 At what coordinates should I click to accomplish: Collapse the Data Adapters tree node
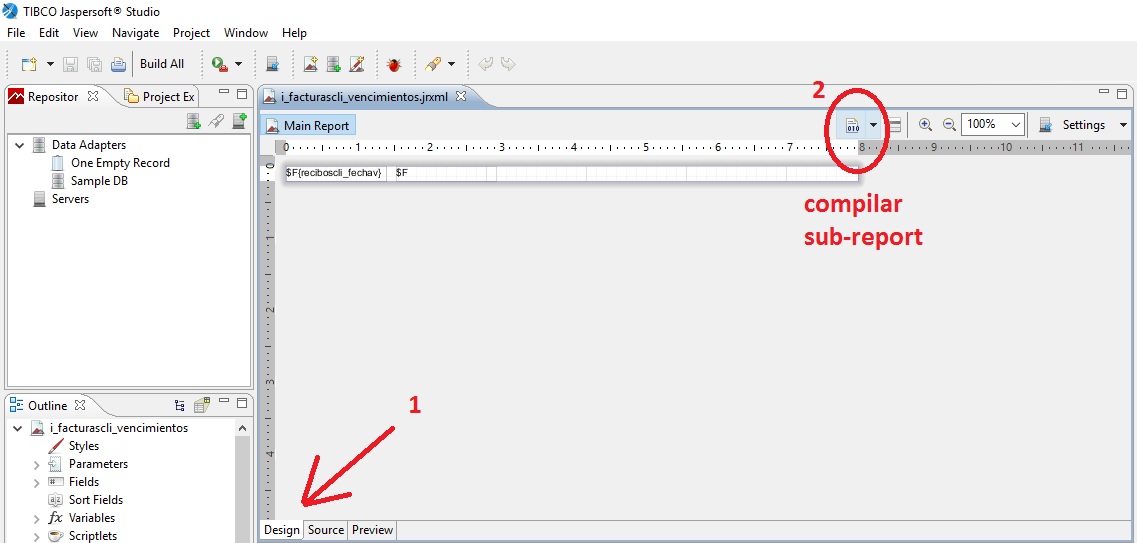[x=19, y=145]
